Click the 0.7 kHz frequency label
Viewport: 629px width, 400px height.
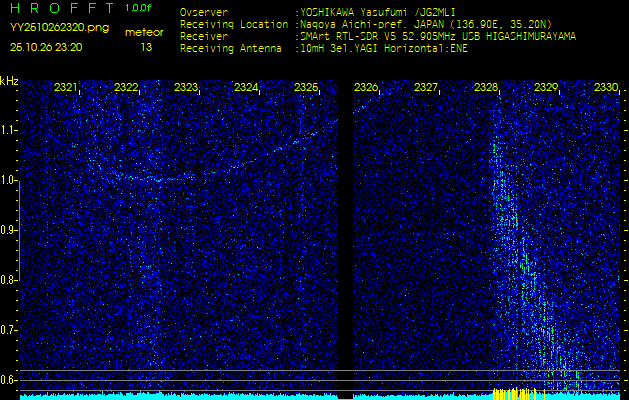(7, 330)
